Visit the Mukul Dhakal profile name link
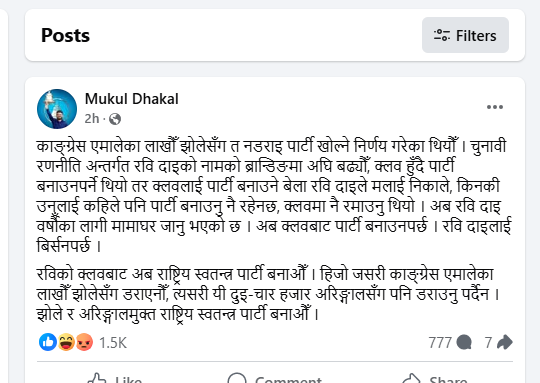The image size is (540, 383). tap(132, 99)
